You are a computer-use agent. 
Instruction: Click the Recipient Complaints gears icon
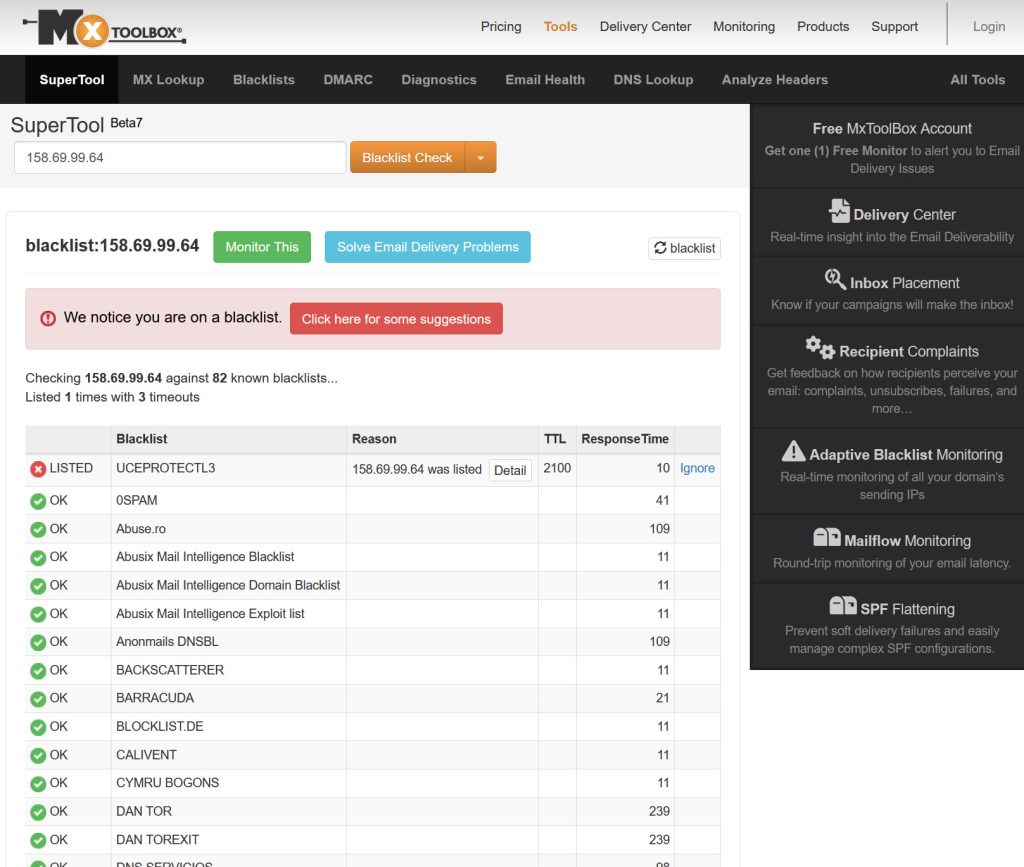[820, 348]
